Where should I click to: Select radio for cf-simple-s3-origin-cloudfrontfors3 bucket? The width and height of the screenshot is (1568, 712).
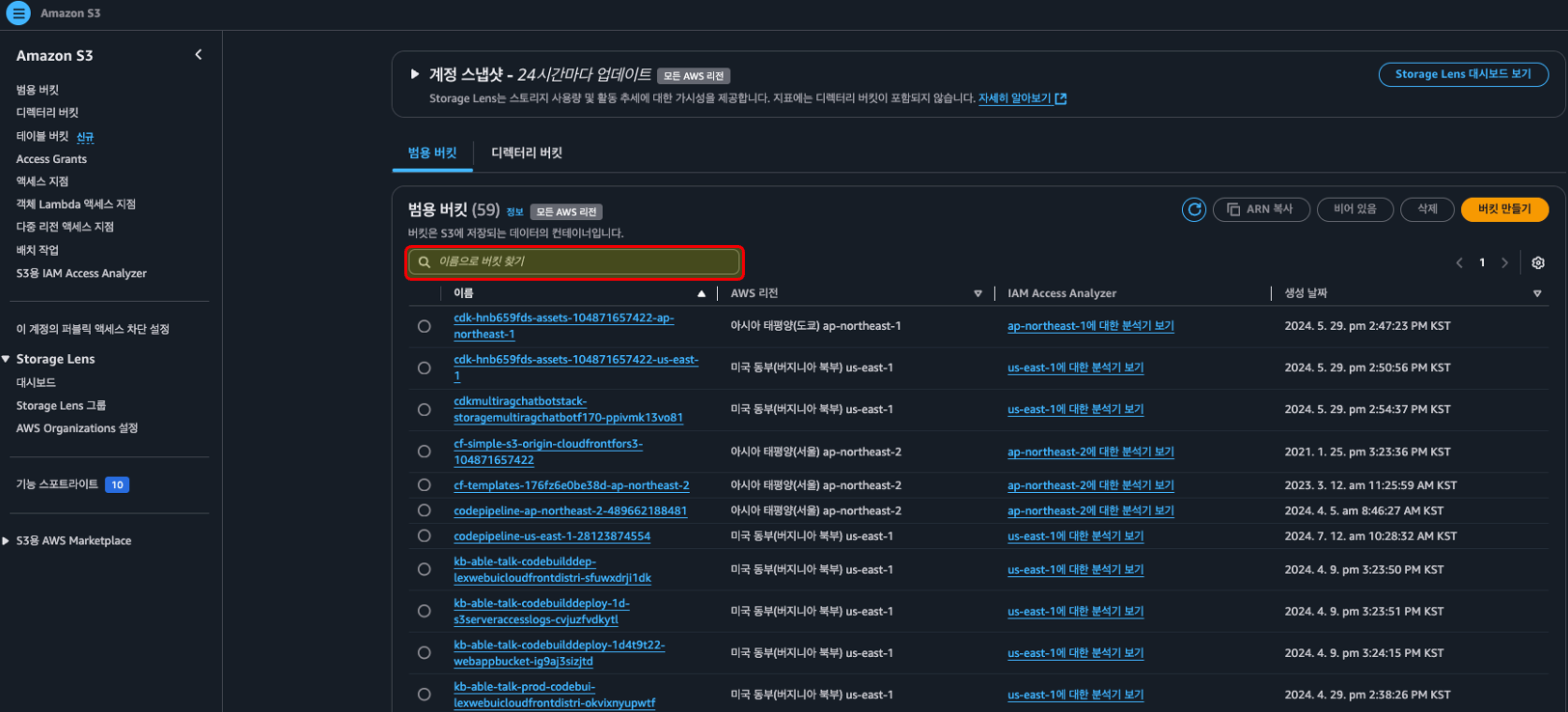(x=424, y=452)
